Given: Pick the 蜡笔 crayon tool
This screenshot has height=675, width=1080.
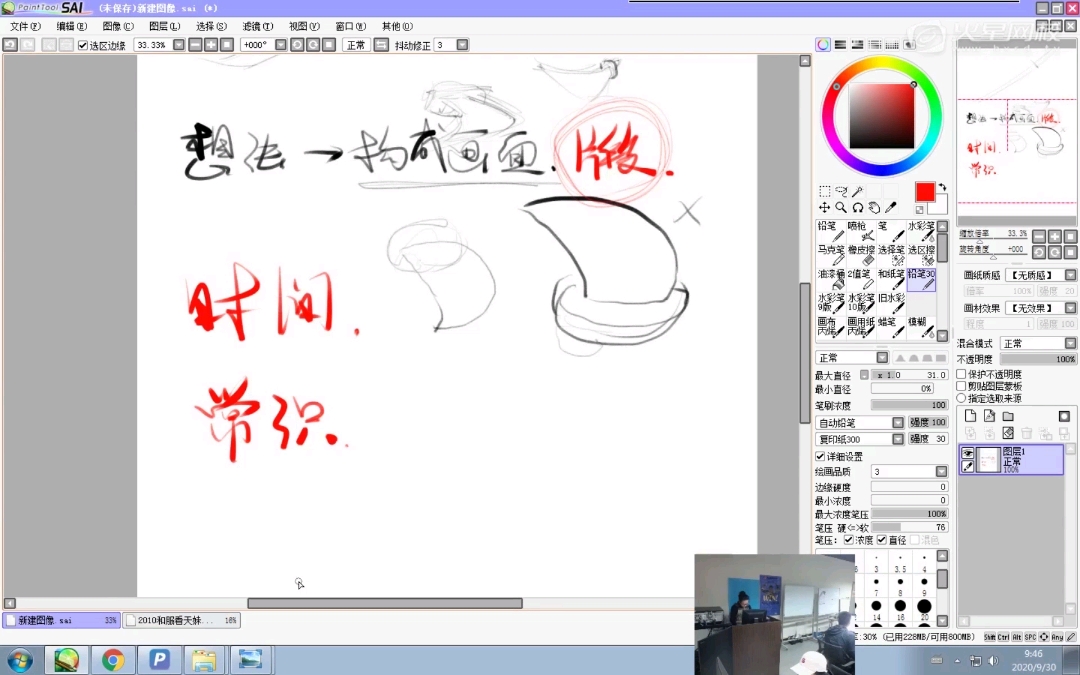Looking at the screenshot, I should [x=891, y=326].
